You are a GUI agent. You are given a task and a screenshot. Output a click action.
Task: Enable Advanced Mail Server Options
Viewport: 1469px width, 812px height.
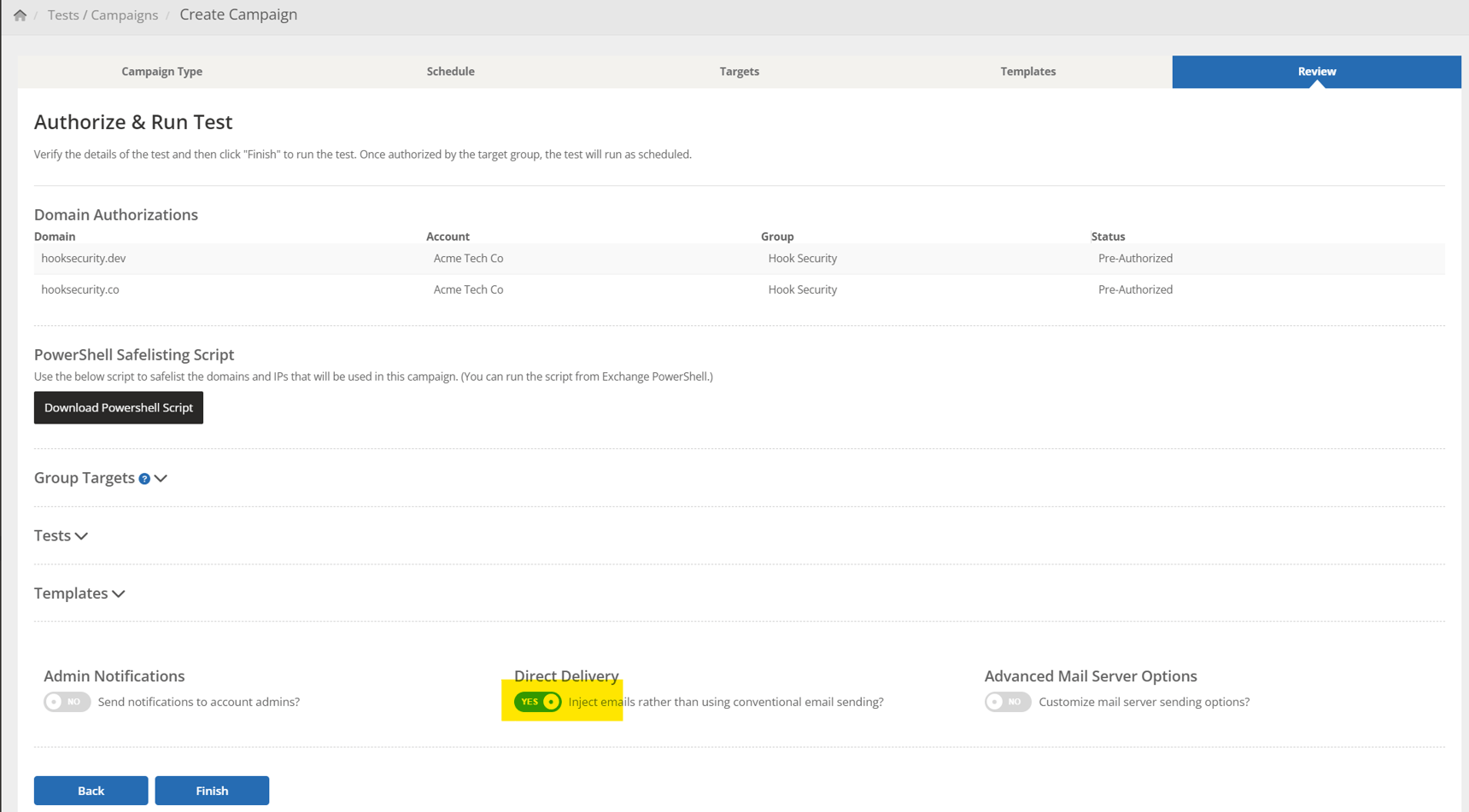pos(1008,701)
